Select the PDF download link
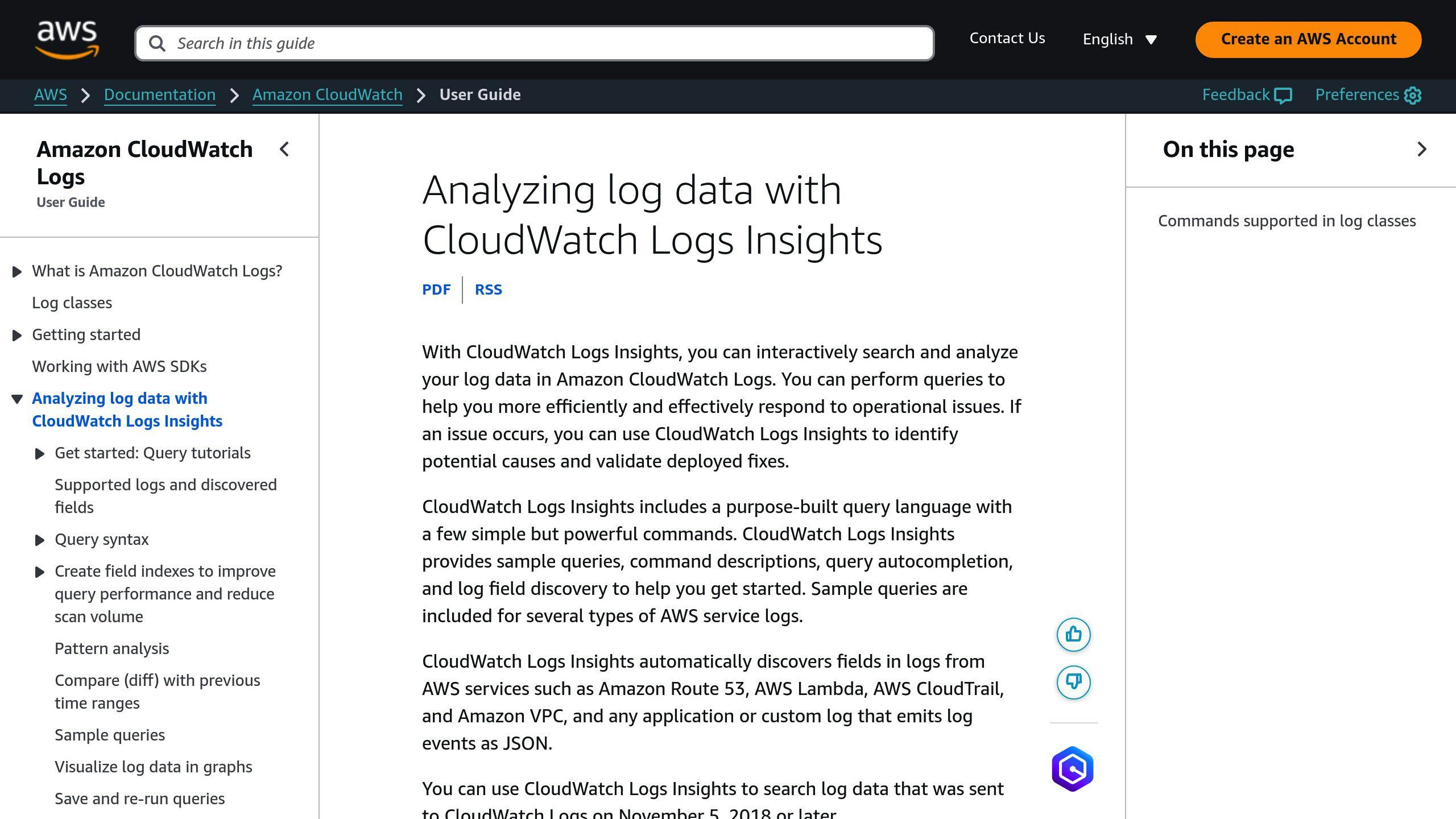Viewport: 1456px width, 819px height. 436,289
